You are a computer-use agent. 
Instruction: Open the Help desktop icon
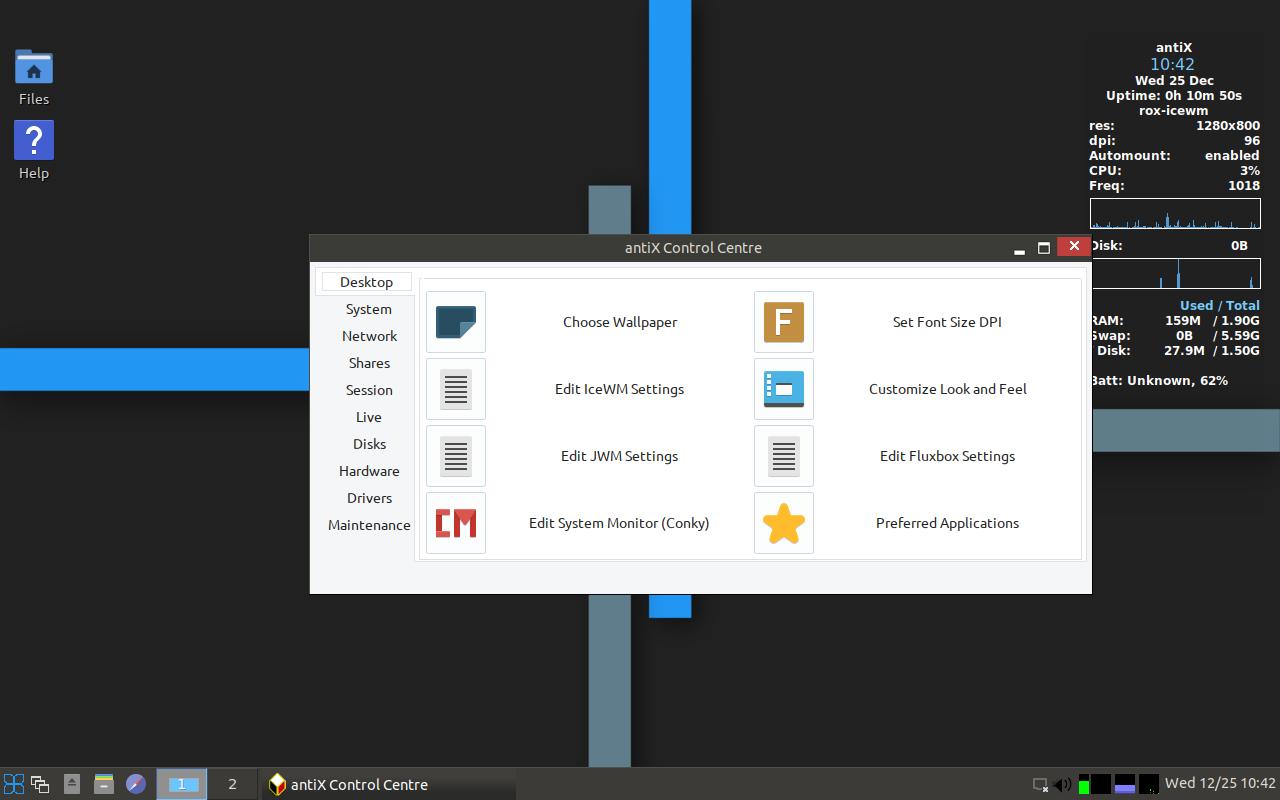[33, 140]
